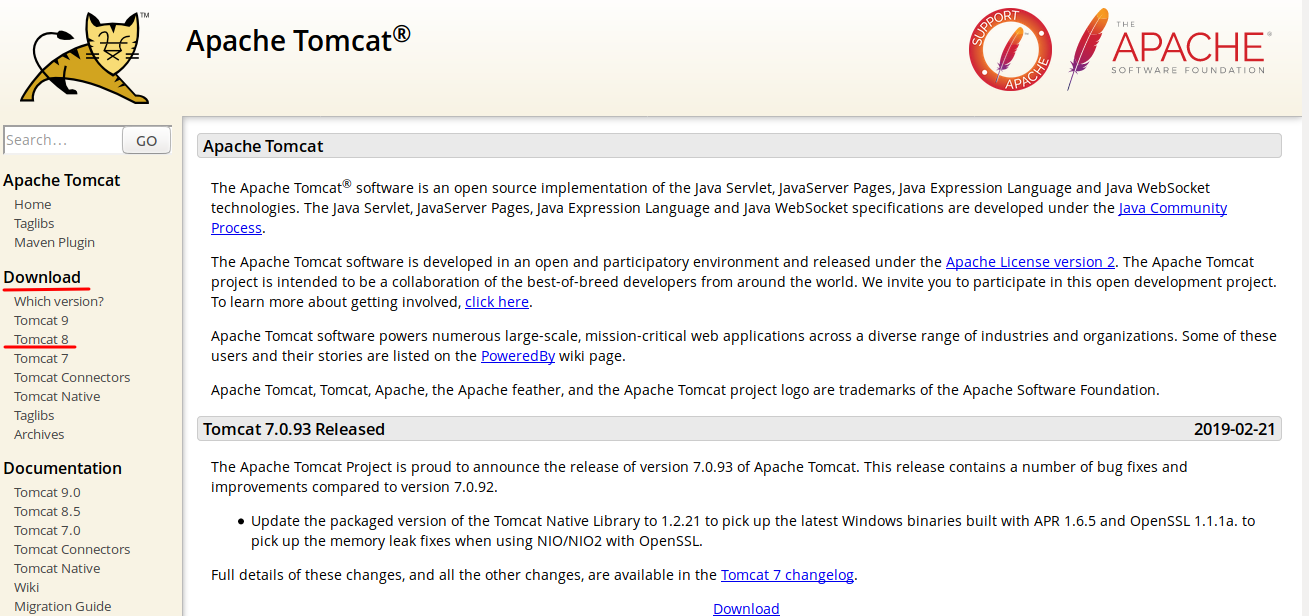Open the Tomcat 8 download page

[x=40, y=339]
